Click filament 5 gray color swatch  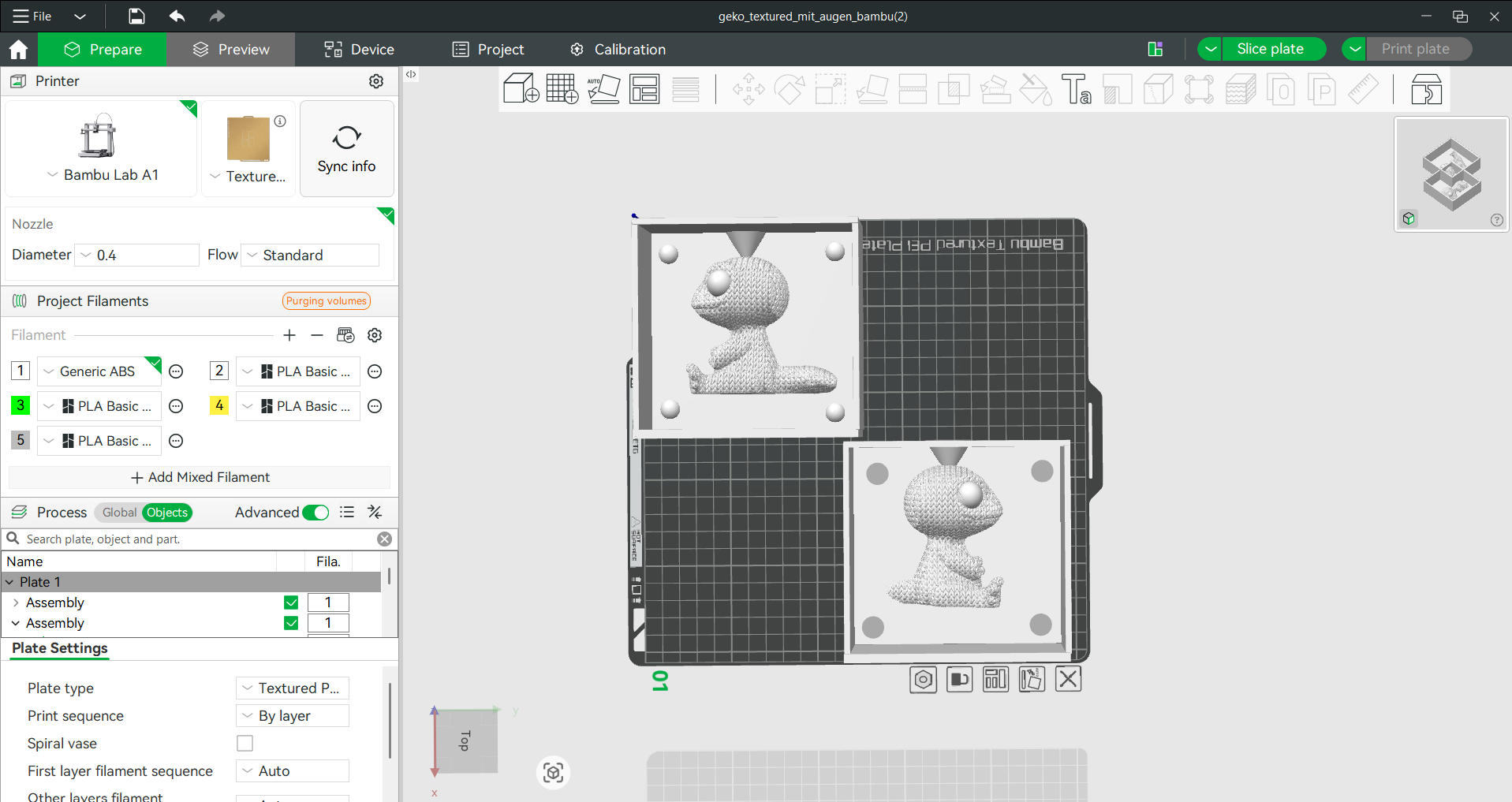pyautogui.click(x=21, y=440)
